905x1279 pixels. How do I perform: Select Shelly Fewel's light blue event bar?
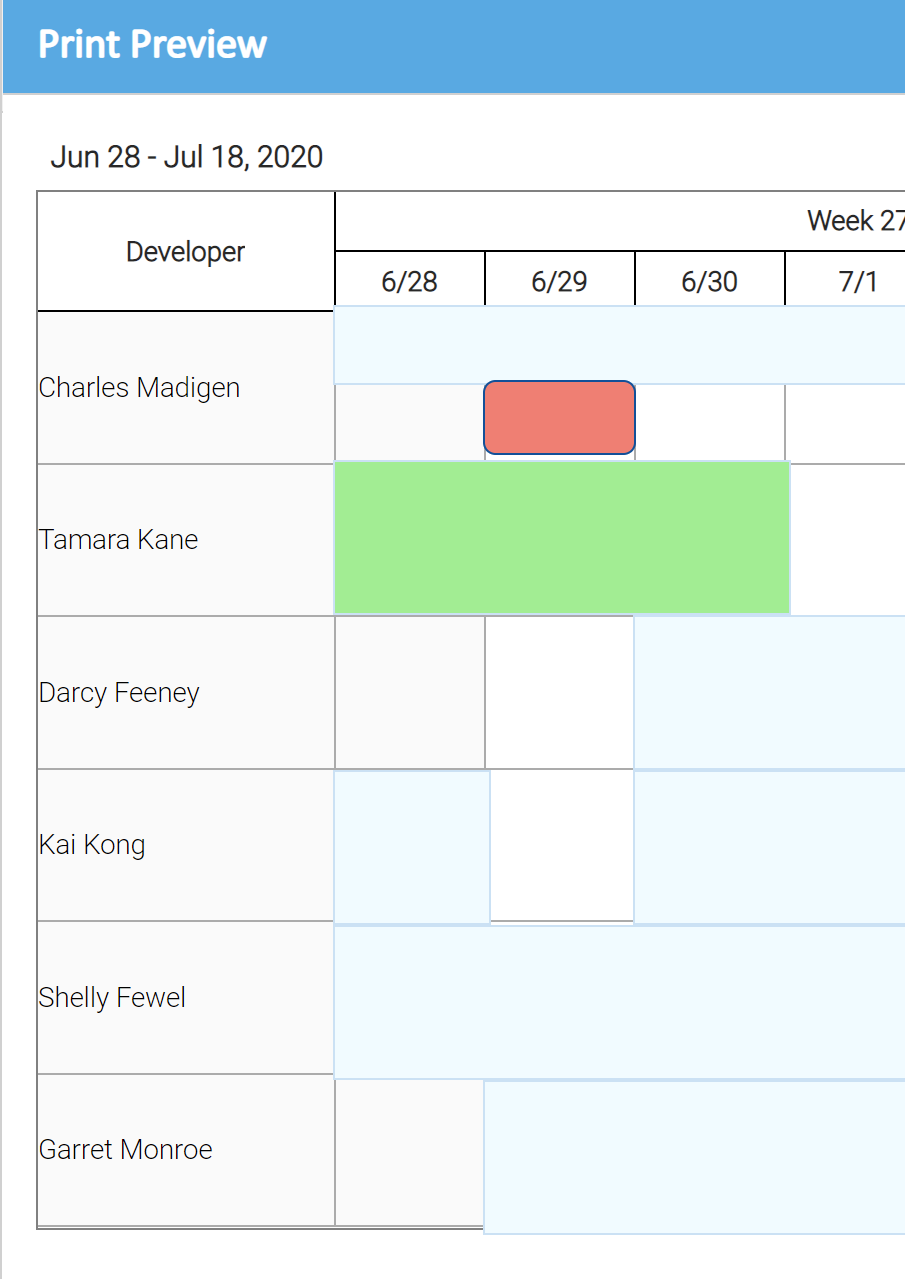point(618,1002)
